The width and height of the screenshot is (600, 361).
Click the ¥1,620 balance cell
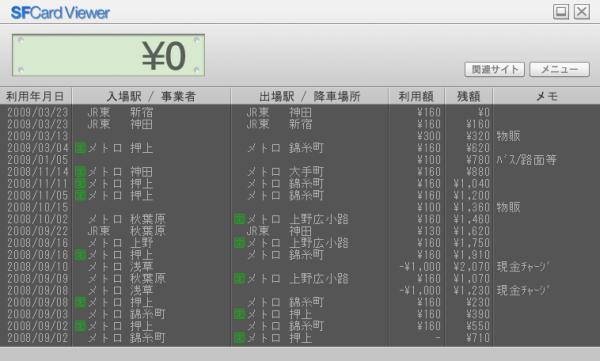click(x=471, y=231)
